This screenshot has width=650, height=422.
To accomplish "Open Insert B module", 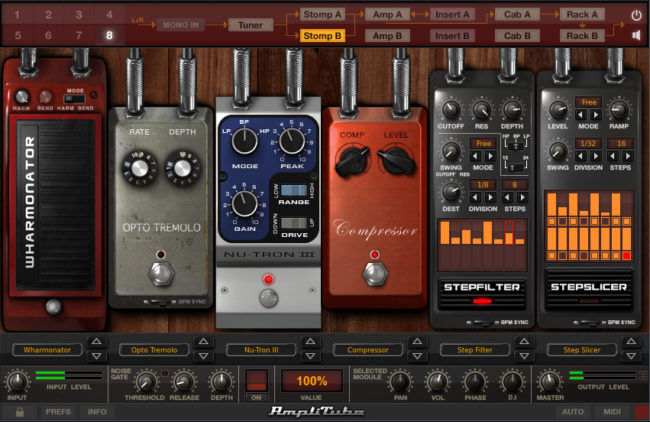I will point(452,36).
